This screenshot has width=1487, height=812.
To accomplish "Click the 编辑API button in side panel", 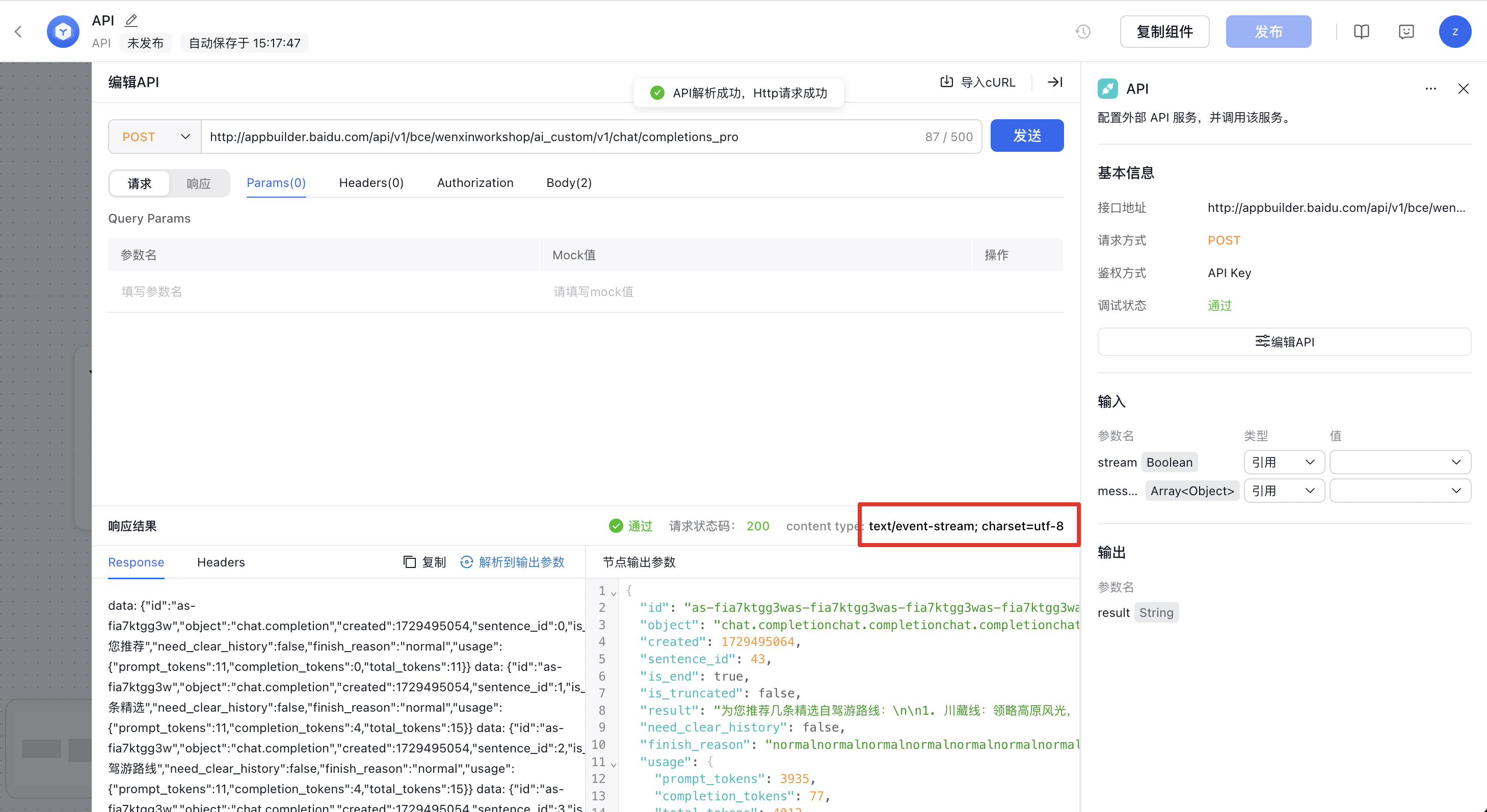I will click(1284, 342).
